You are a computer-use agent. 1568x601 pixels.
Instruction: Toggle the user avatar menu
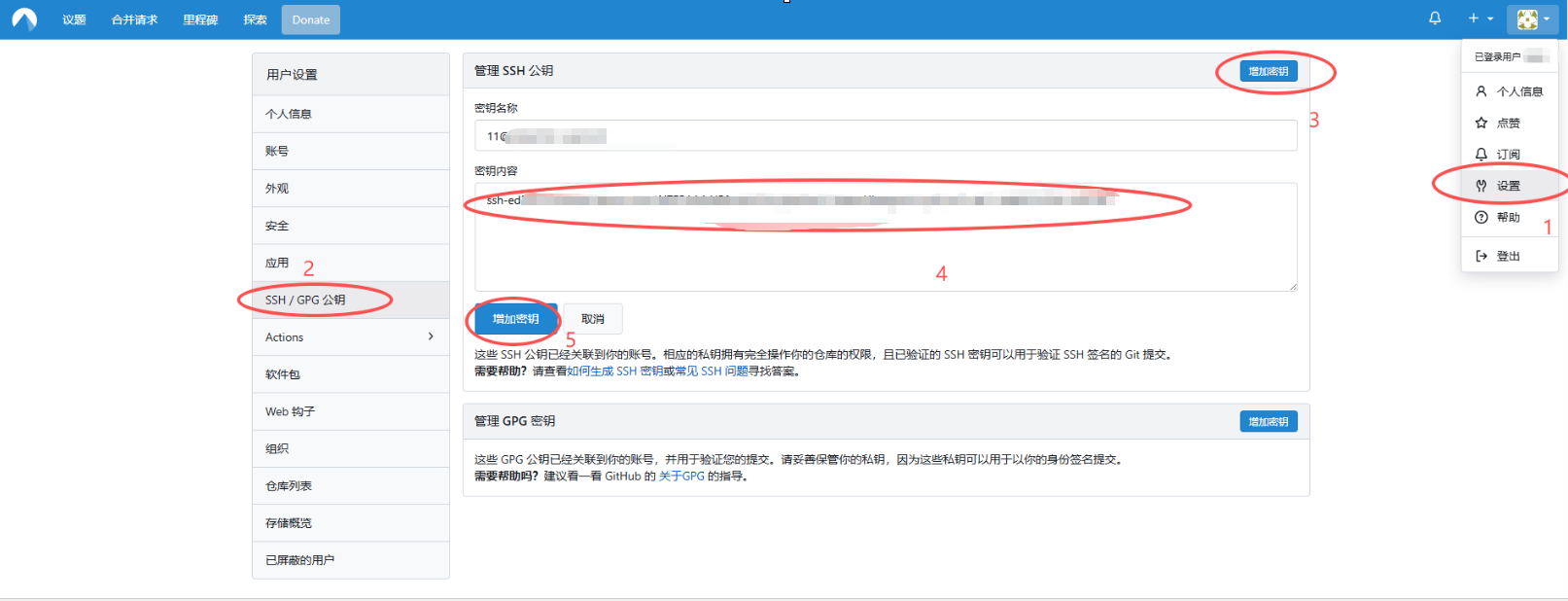point(1533,18)
